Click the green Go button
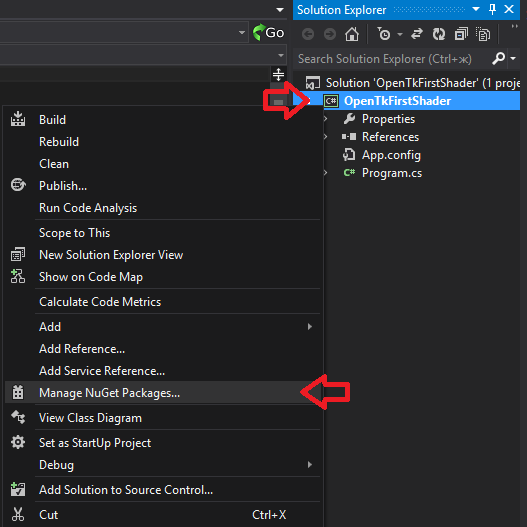The image size is (527, 527). point(268,33)
